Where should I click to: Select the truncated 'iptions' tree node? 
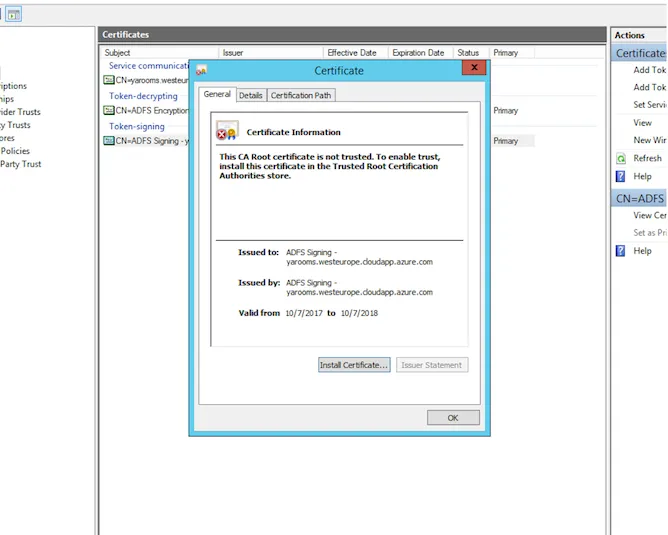pos(13,86)
